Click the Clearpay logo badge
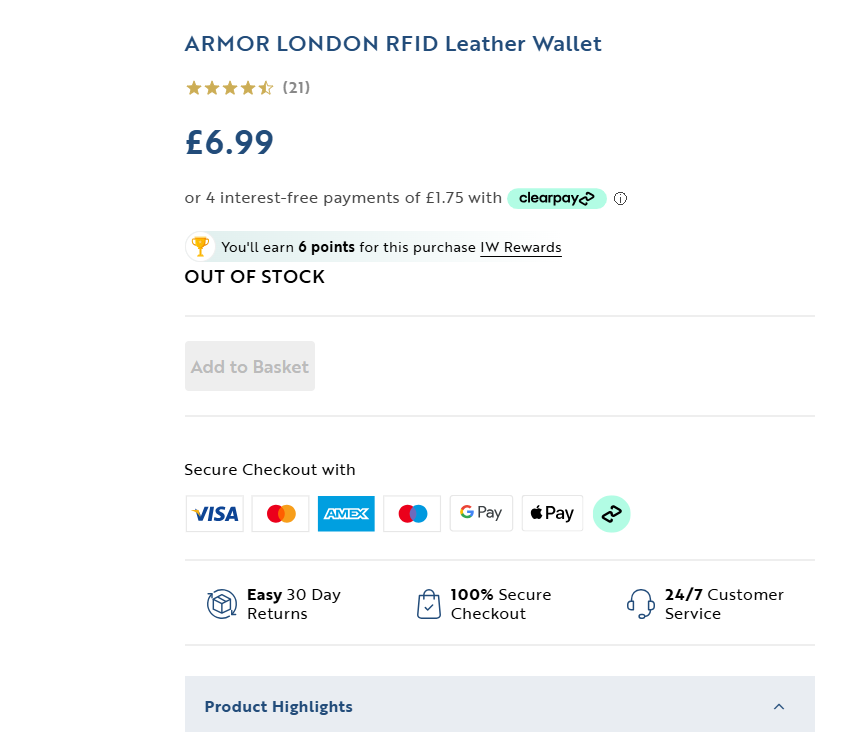The width and height of the screenshot is (843, 732). (556, 198)
